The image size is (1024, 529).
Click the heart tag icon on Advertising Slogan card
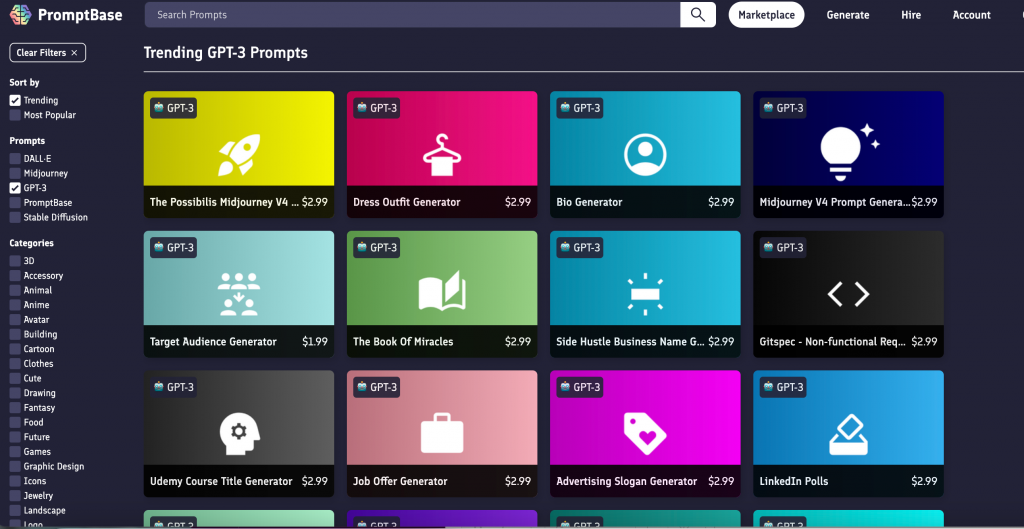coord(645,434)
